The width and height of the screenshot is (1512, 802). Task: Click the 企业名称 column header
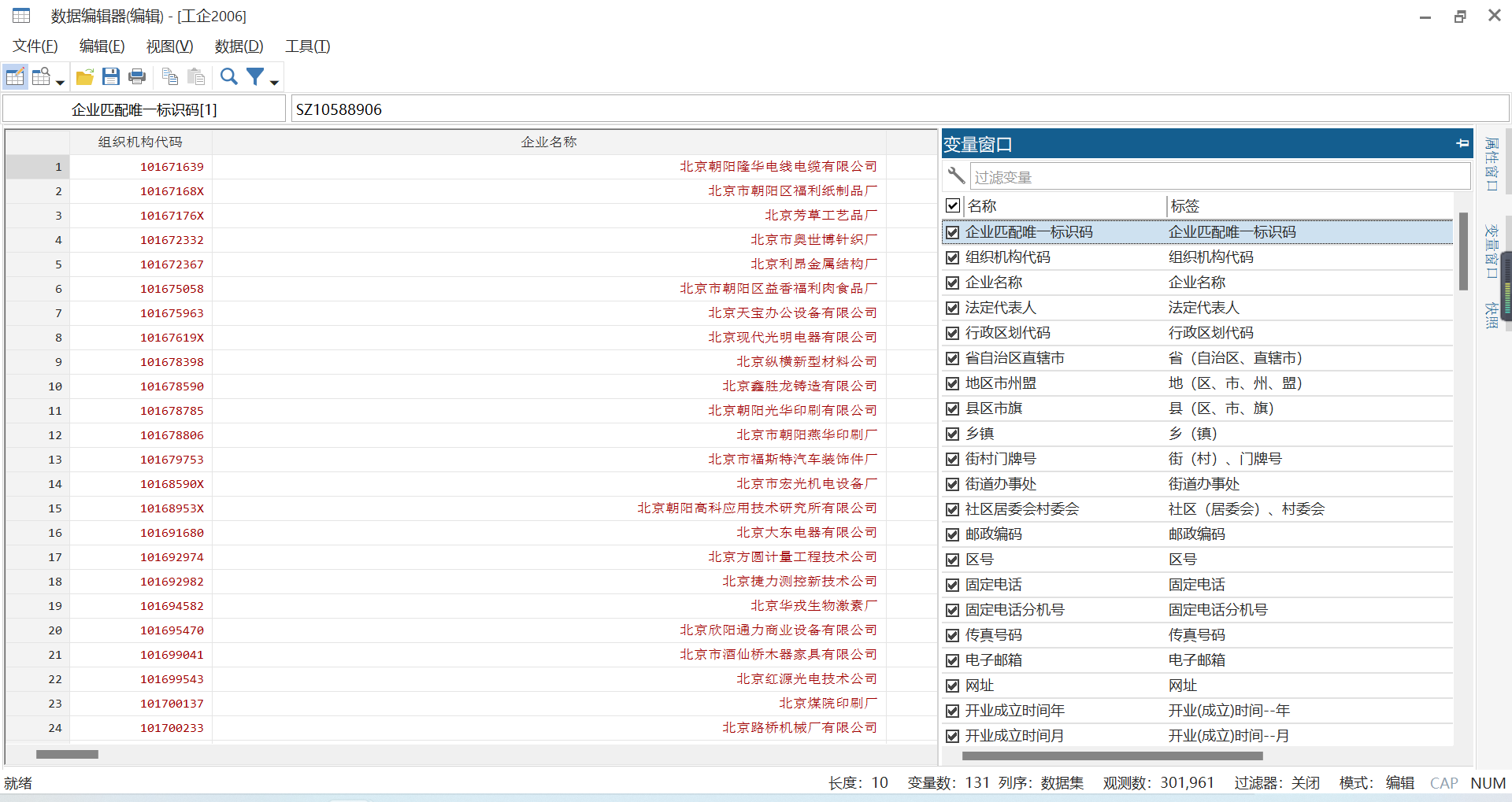click(x=549, y=142)
